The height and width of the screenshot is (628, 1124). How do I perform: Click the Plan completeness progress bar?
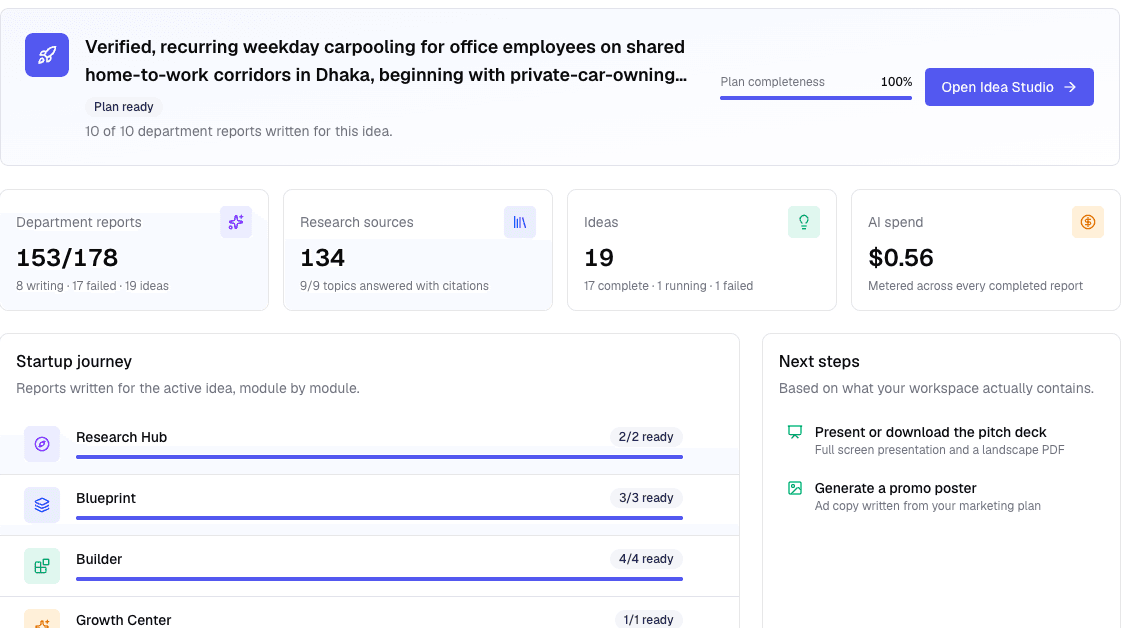(816, 97)
